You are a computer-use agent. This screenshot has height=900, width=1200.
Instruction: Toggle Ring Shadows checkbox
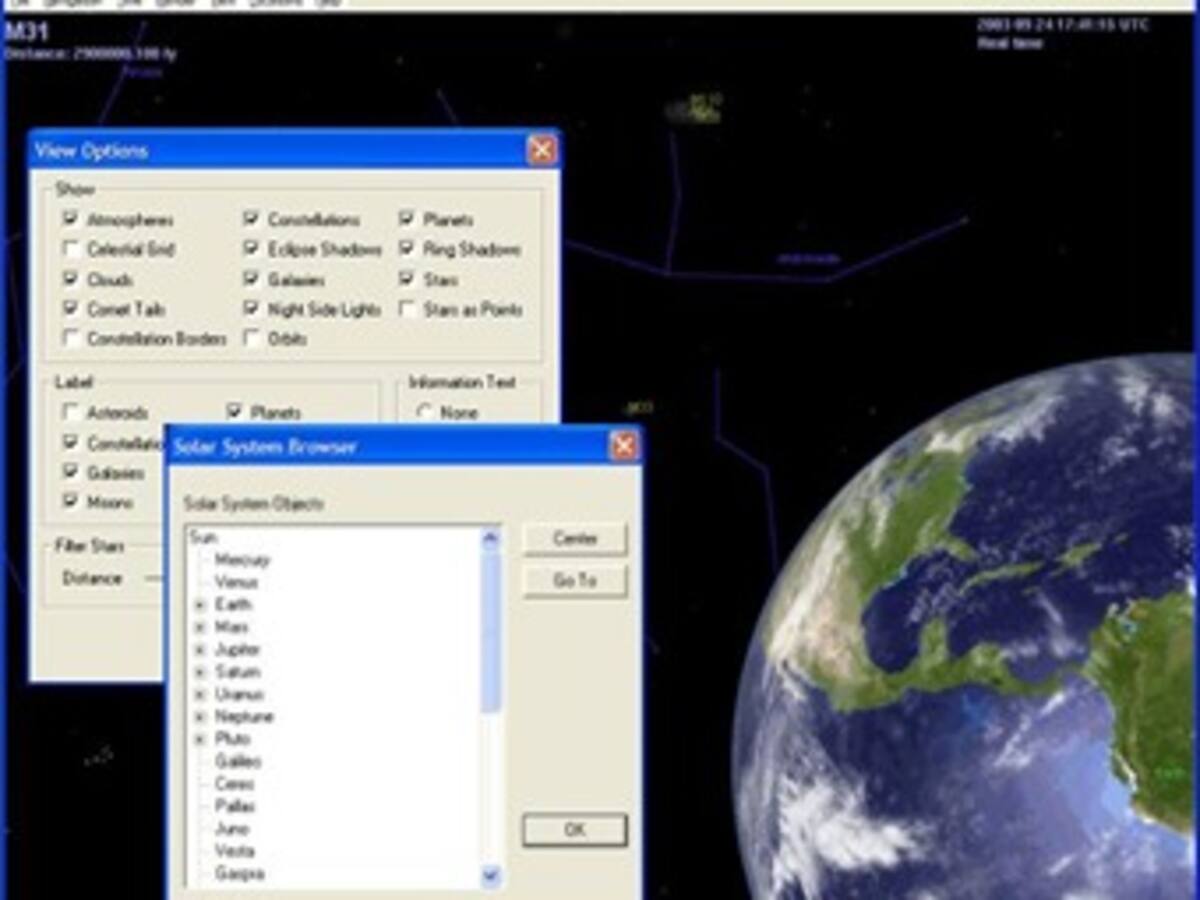(x=407, y=249)
